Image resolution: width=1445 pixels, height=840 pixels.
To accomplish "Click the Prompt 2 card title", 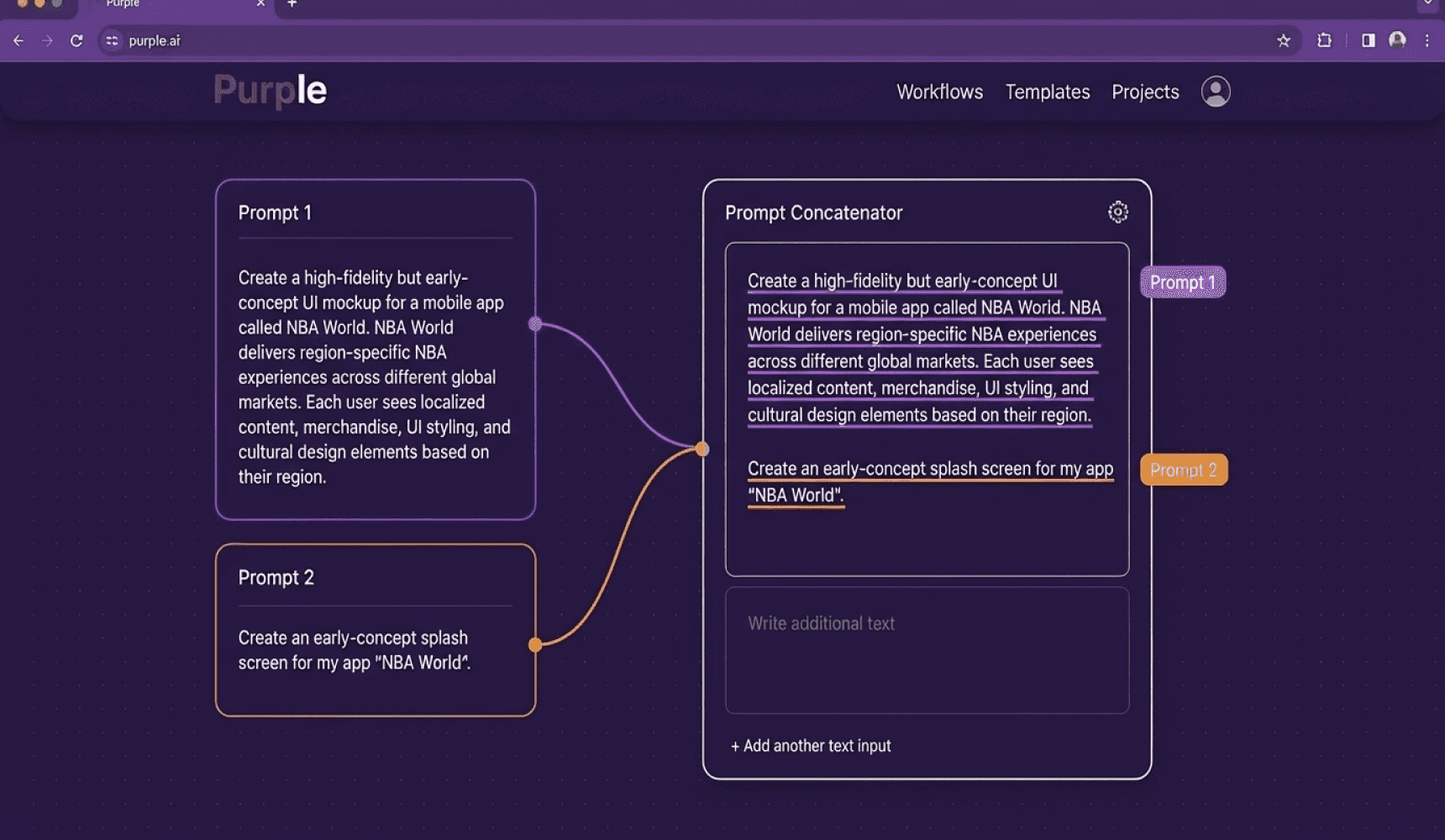I will pos(276,577).
